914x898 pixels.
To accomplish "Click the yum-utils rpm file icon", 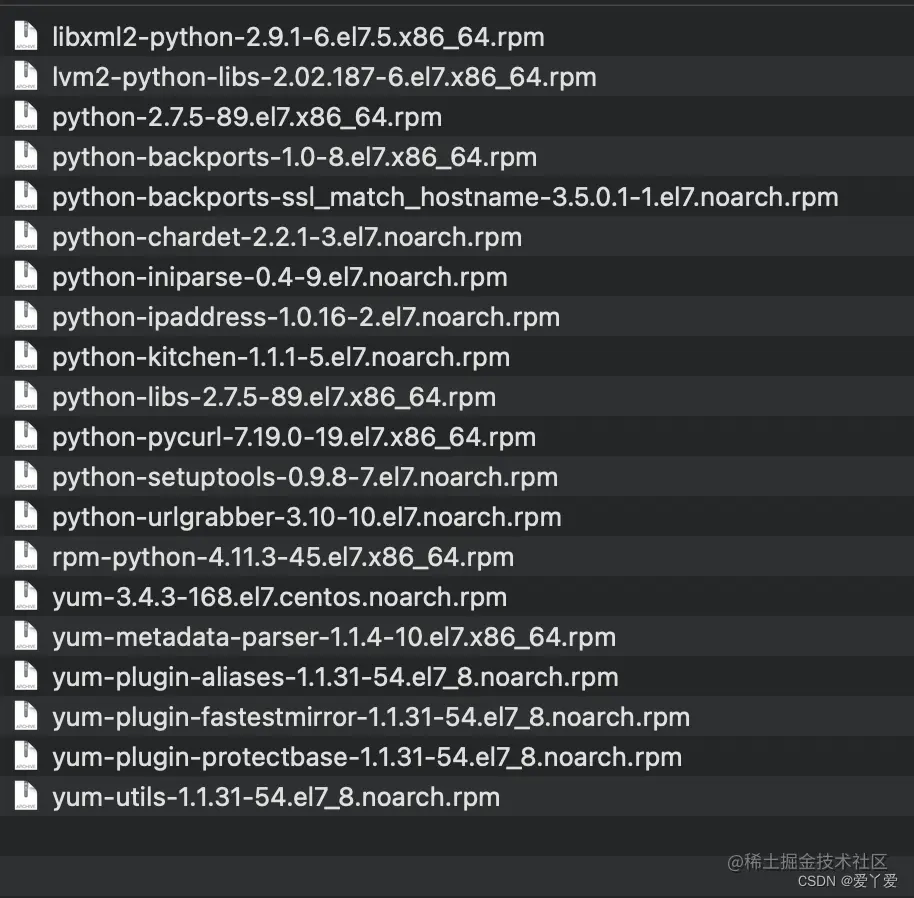I will coord(25,797).
